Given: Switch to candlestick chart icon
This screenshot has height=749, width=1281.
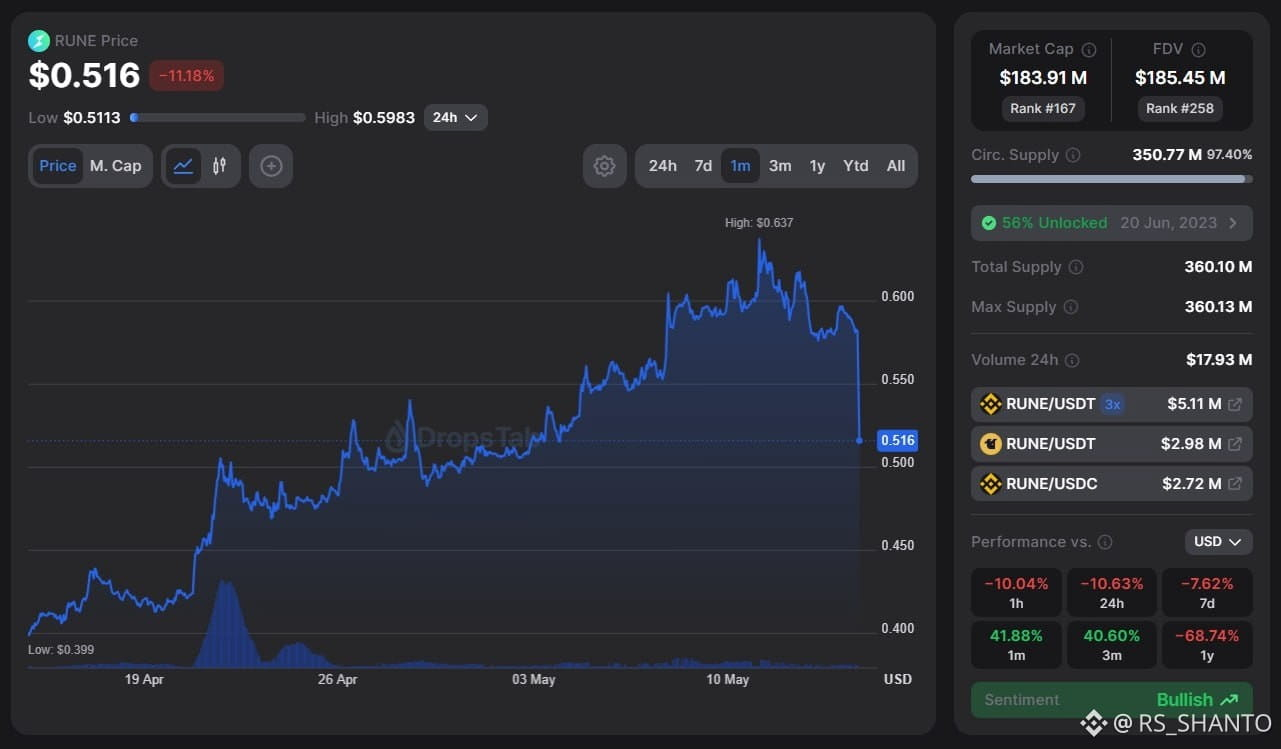Looking at the screenshot, I should pyautogui.click(x=219, y=166).
